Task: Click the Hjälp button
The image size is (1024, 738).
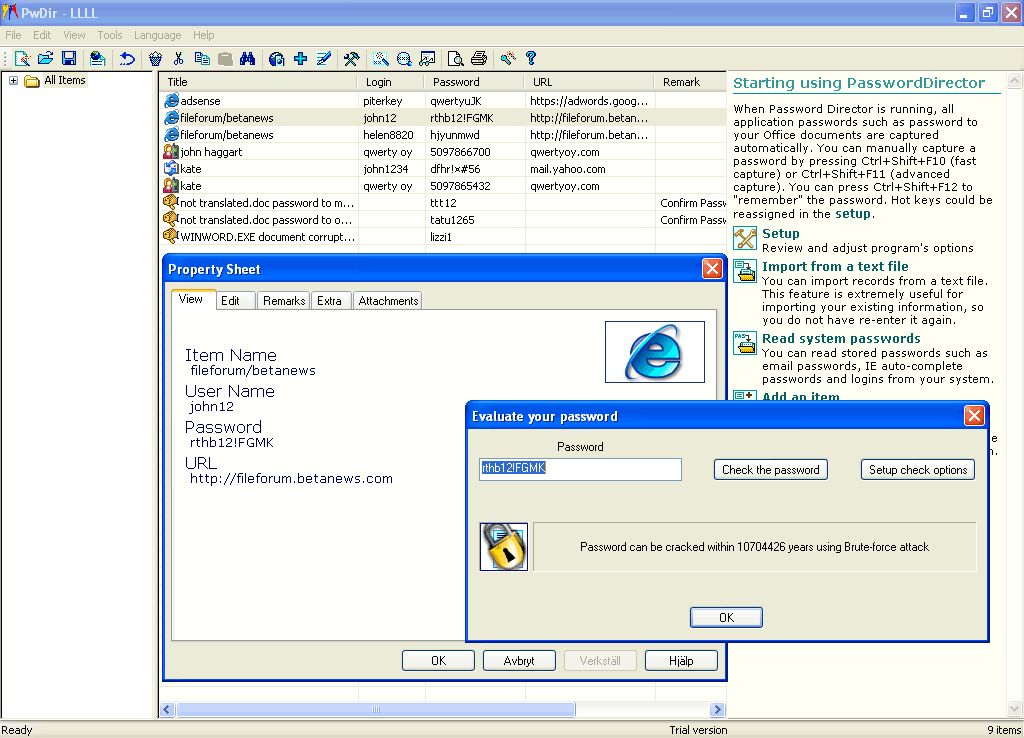Action: coord(681,660)
